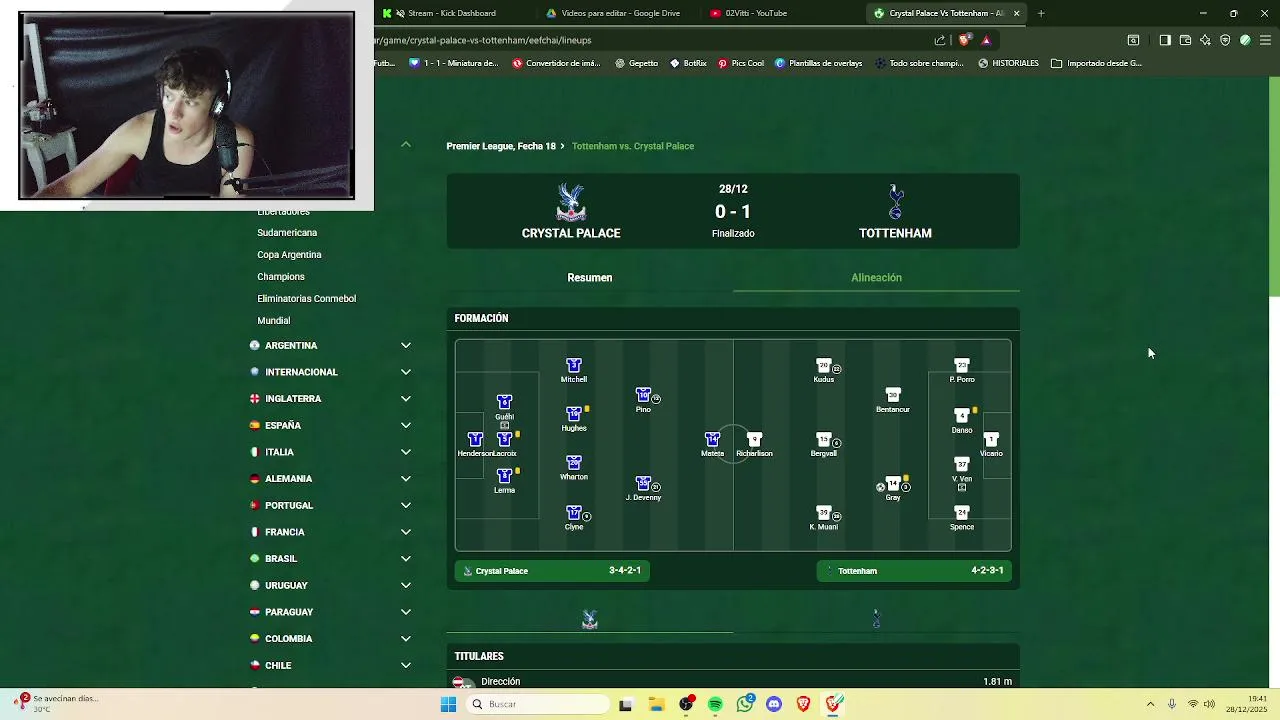Click Tottenham 4-2-3-1 formation bar
Viewport: 1280px width, 720px height.
pyautogui.click(x=914, y=571)
